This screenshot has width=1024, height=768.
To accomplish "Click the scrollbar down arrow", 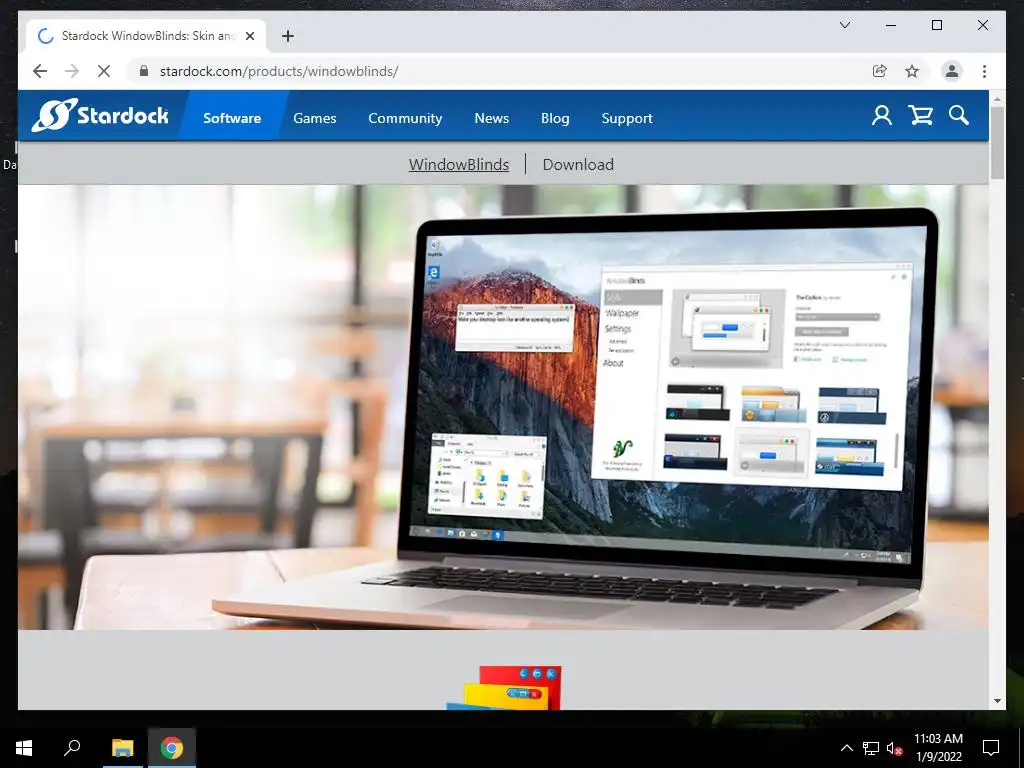I will point(997,701).
